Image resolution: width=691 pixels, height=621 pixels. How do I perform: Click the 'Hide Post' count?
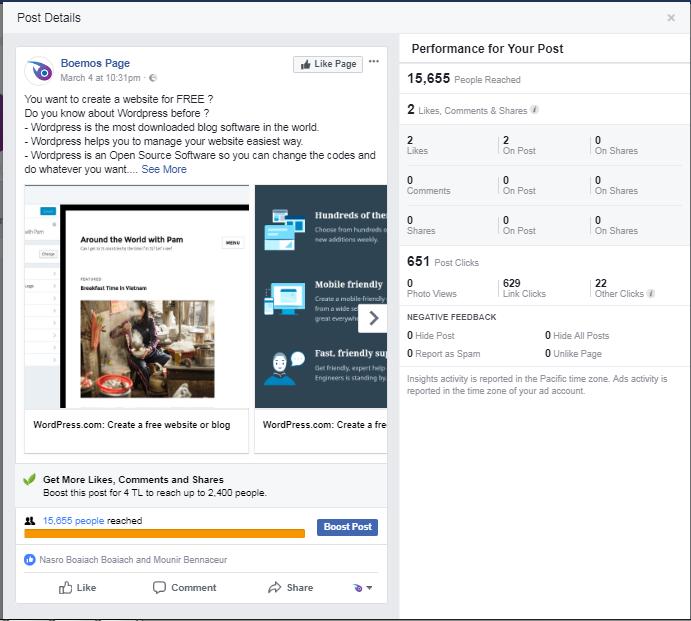(431, 335)
